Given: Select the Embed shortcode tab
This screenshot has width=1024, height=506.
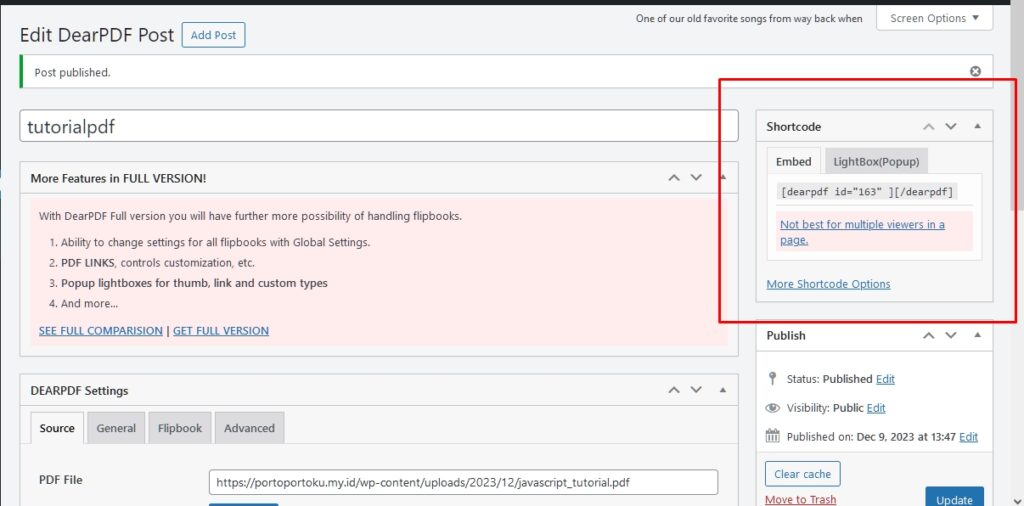Looking at the screenshot, I should [x=793, y=161].
